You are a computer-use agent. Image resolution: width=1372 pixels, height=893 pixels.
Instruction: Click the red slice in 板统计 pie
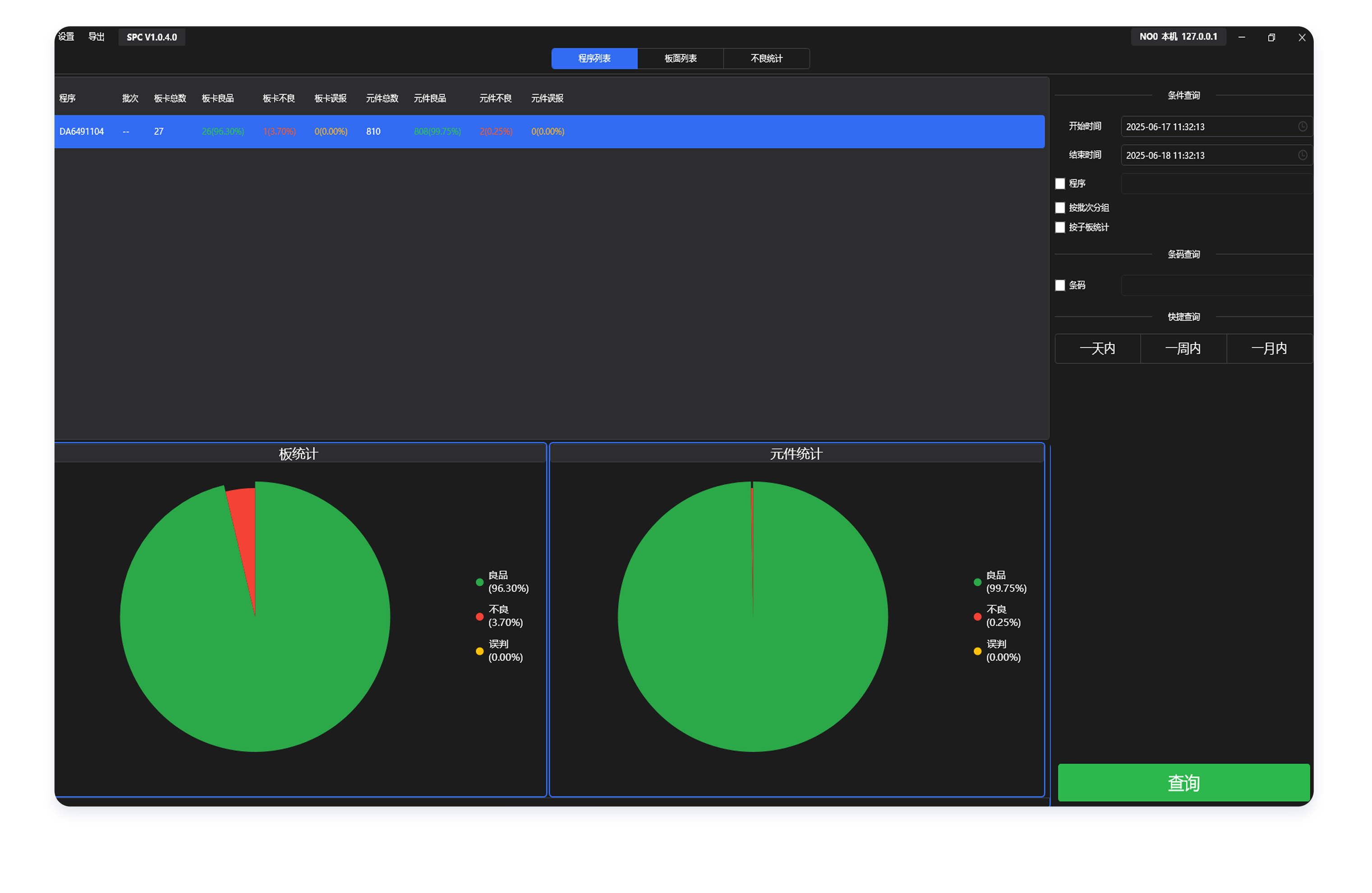tap(244, 519)
